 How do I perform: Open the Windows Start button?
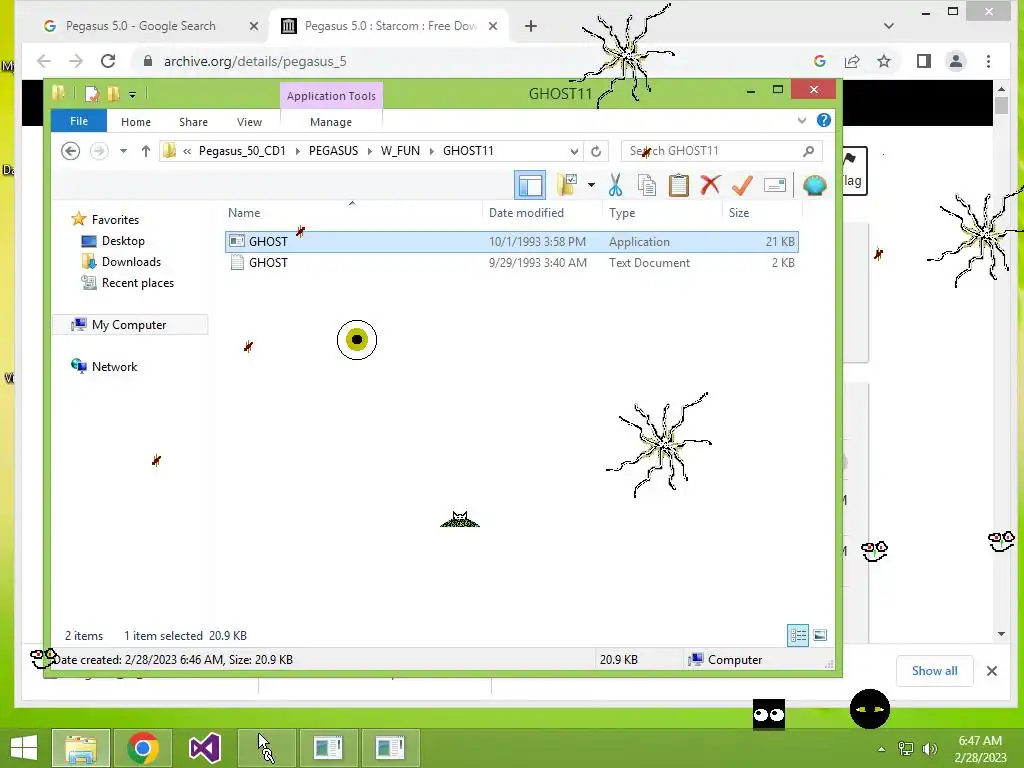click(24, 748)
